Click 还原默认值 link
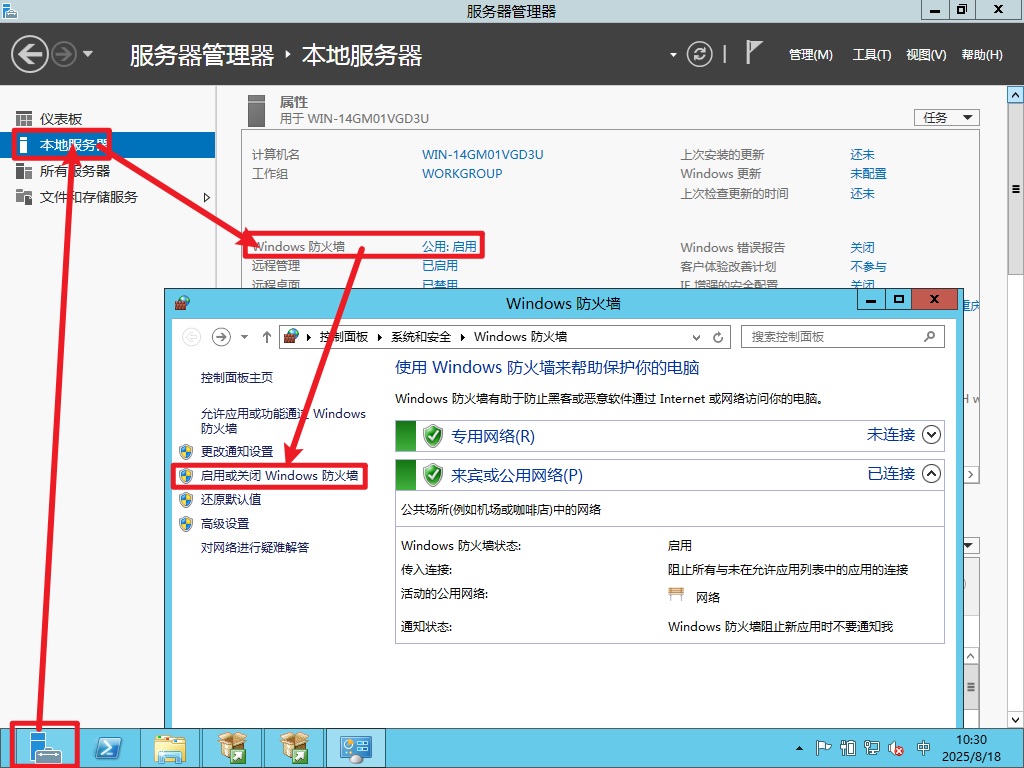1024x768 pixels. (231, 500)
